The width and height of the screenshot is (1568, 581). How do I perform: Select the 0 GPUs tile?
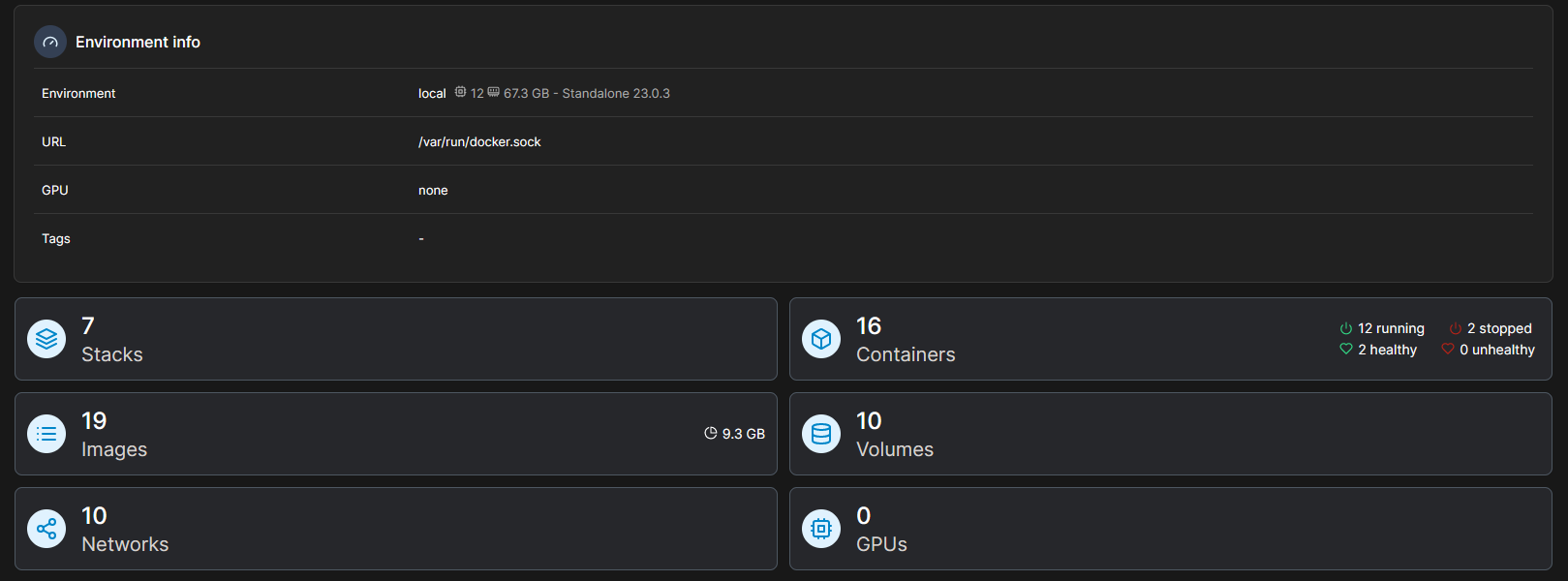point(1170,529)
